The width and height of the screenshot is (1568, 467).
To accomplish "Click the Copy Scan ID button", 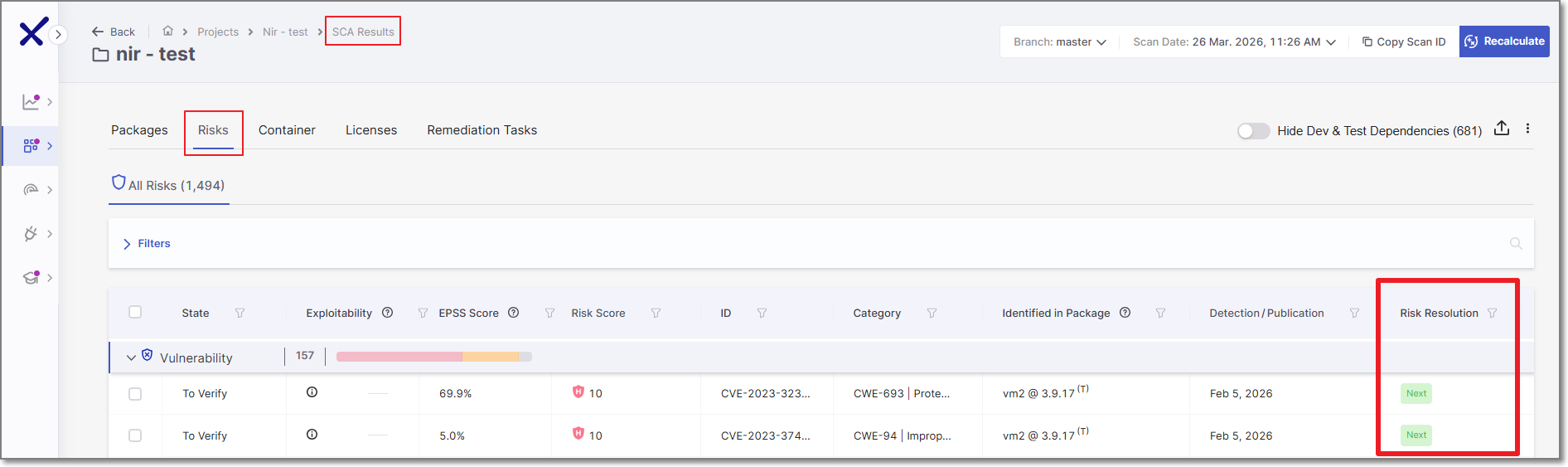I will coord(1403,41).
